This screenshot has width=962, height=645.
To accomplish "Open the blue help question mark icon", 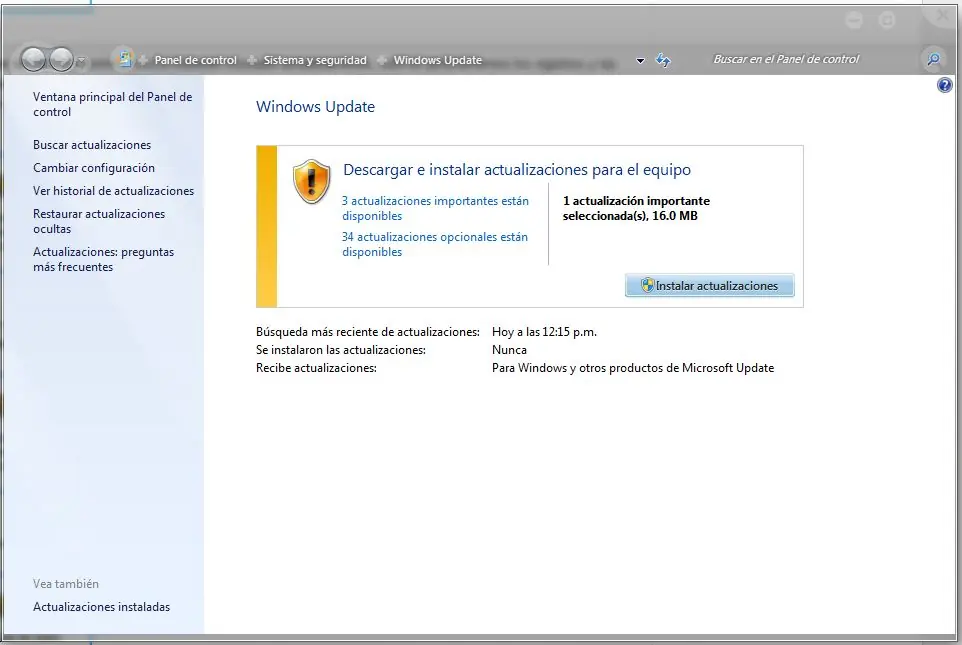I will tap(945, 85).
